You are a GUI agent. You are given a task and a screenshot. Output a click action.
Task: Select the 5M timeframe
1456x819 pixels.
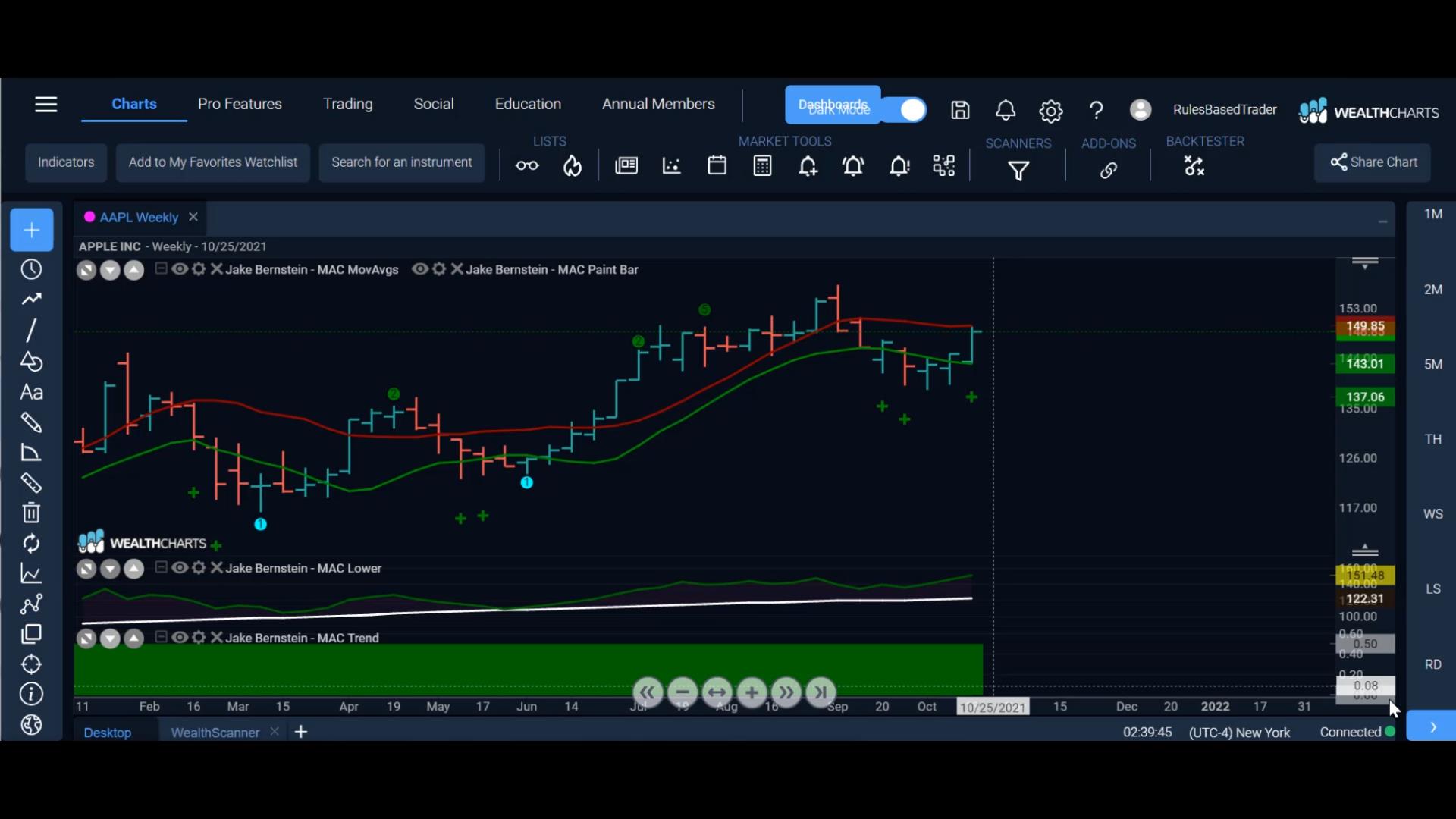[1432, 365]
